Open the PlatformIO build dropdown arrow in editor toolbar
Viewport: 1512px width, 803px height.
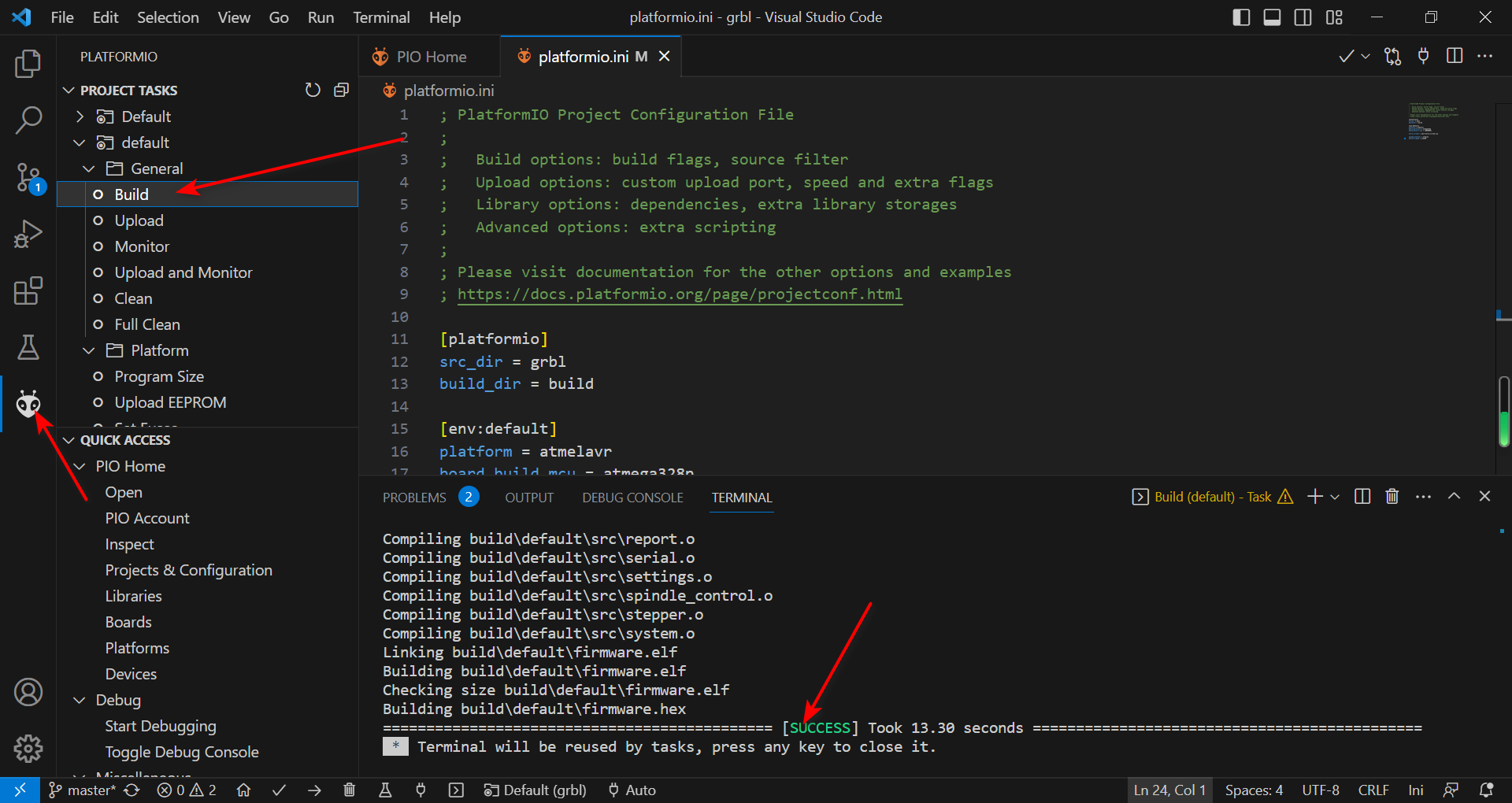point(1366,56)
